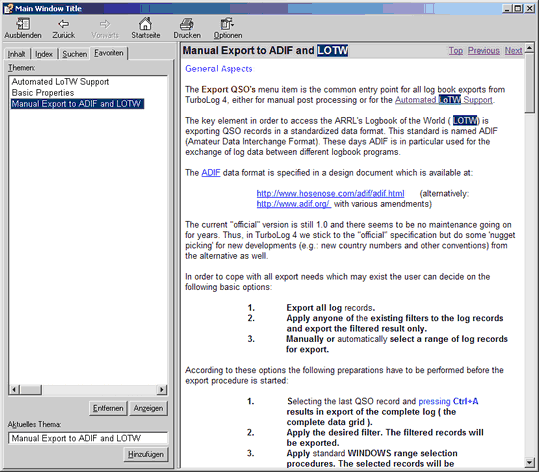Screen dimensions: 539x472
Task: Follow the Next link
Action: [514, 51]
